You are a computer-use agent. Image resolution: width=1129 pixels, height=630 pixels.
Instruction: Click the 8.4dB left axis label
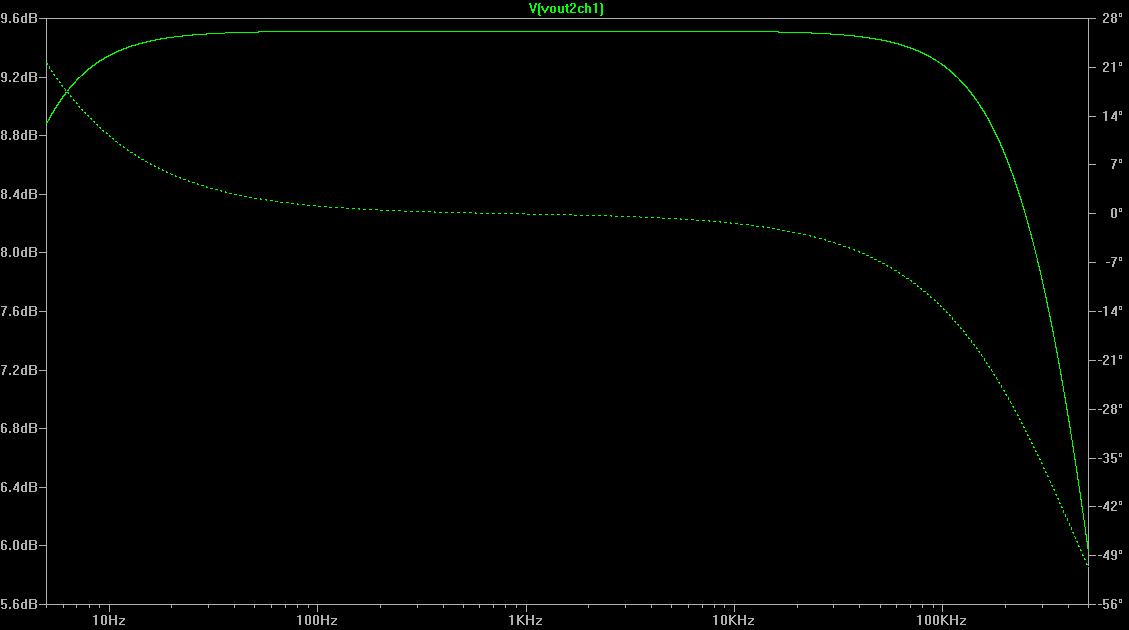[x=19, y=194]
